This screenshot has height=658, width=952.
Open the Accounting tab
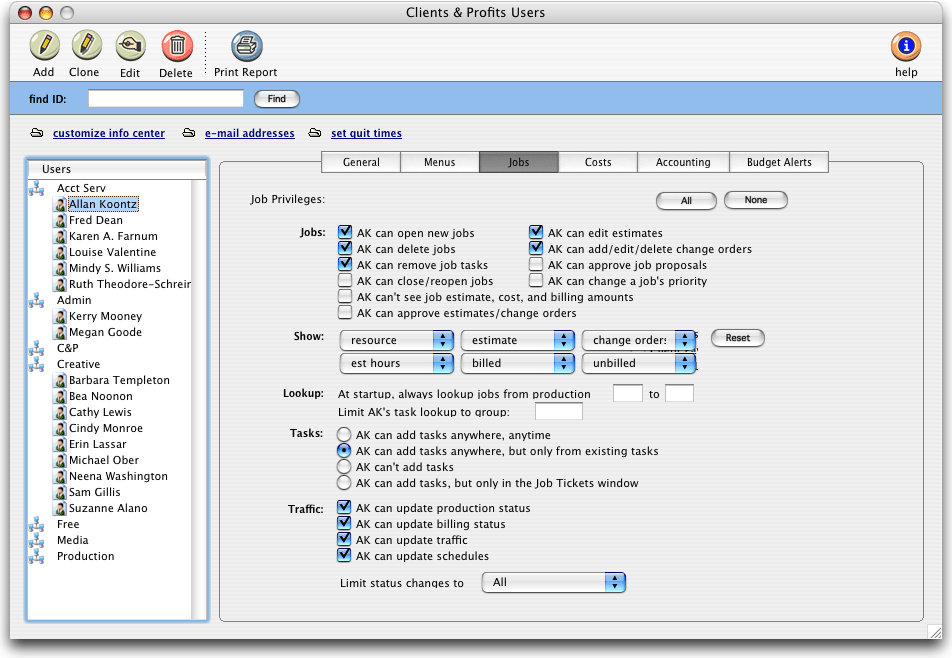point(683,162)
